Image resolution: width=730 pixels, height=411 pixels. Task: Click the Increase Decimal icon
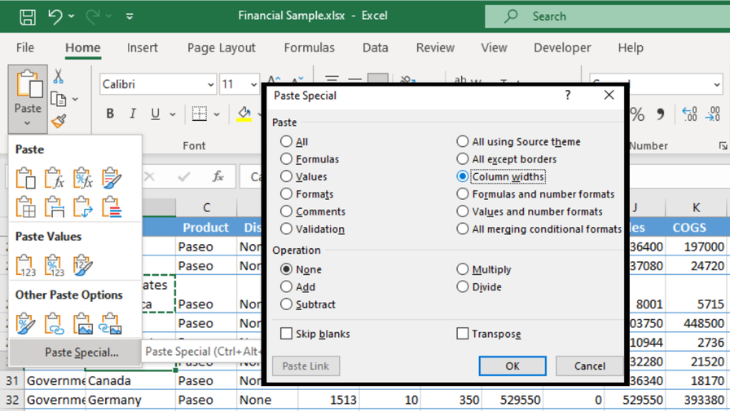[x=689, y=114]
